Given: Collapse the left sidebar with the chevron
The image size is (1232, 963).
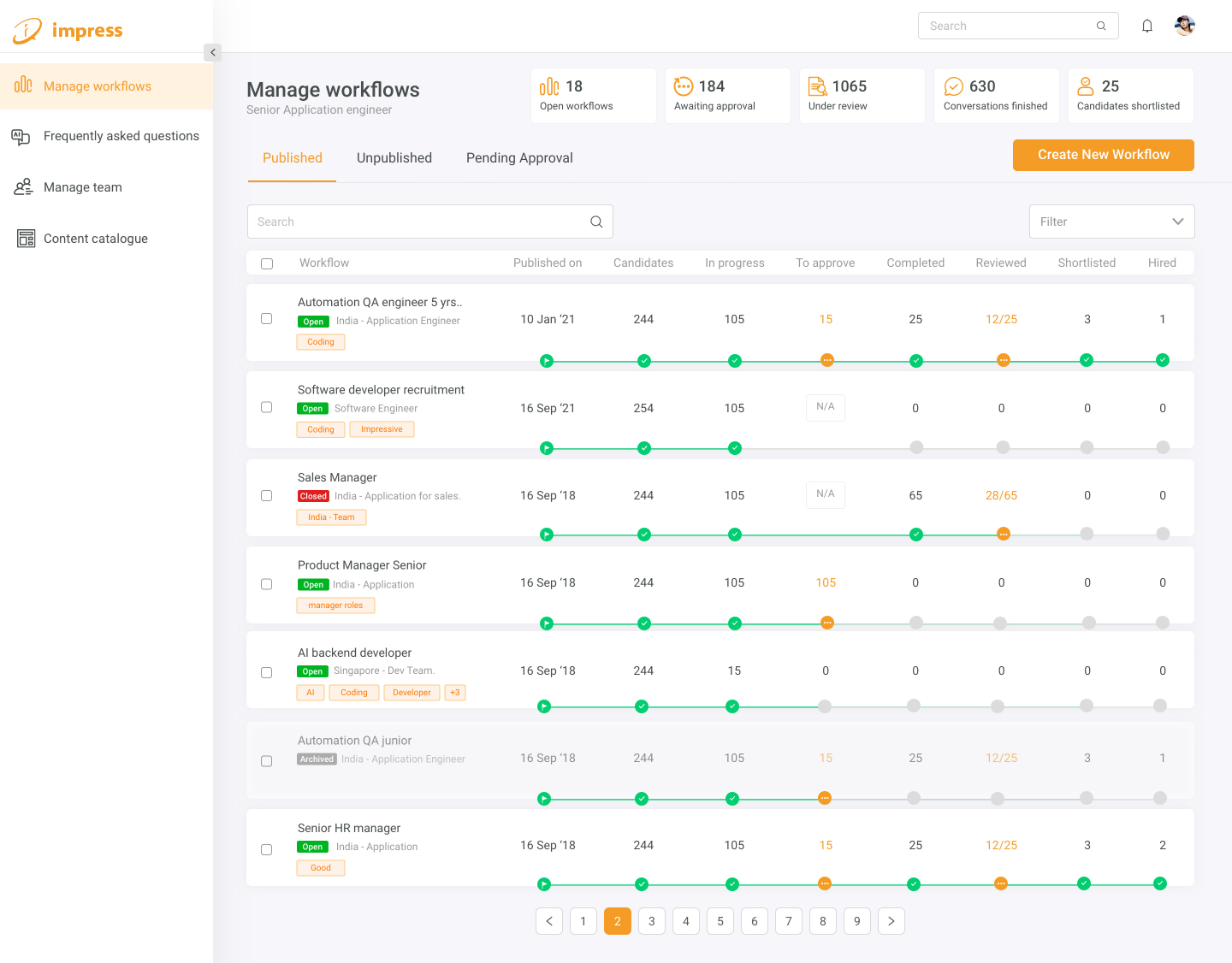Looking at the screenshot, I should point(212,52).
